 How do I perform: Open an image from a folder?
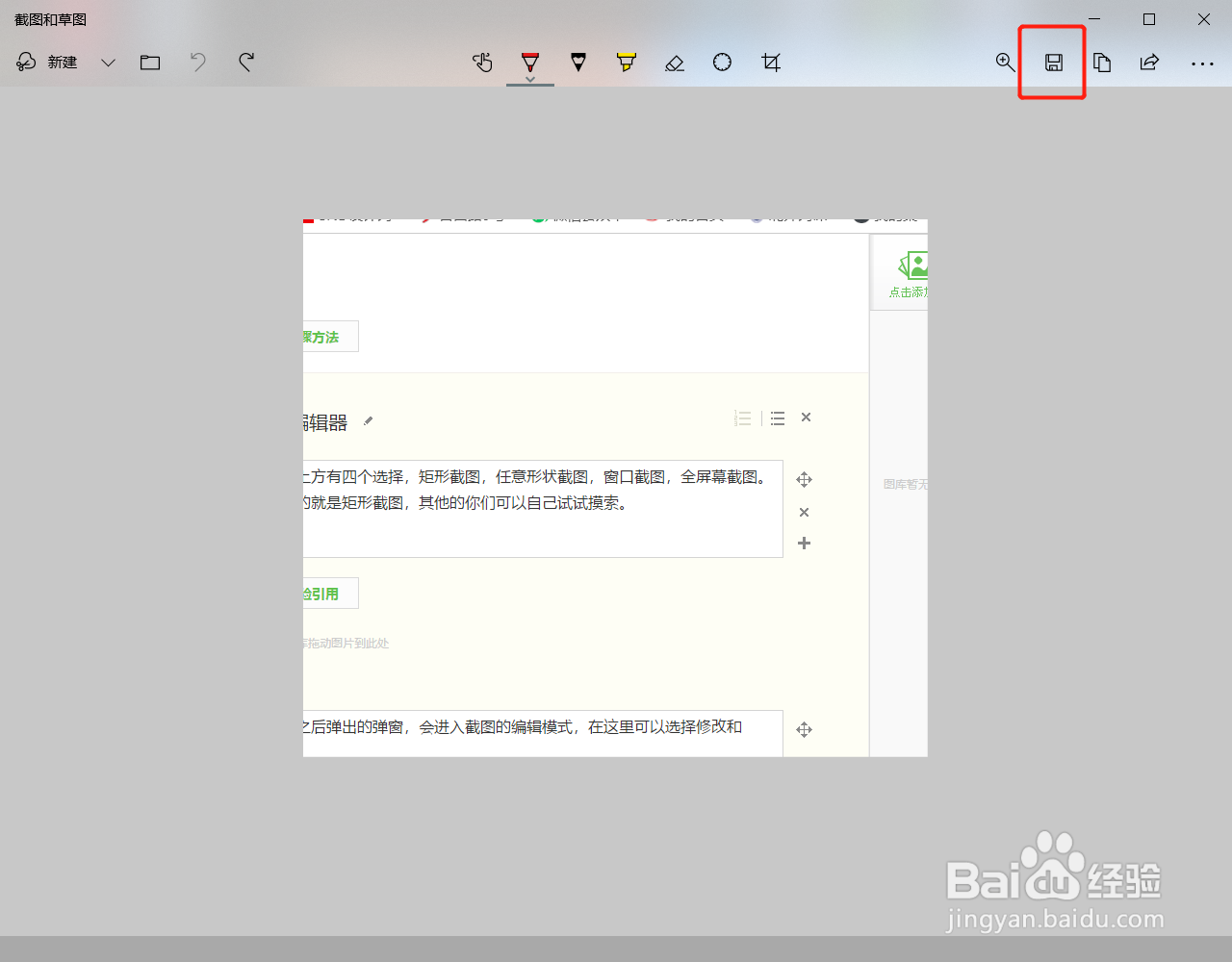pos(150,63)
